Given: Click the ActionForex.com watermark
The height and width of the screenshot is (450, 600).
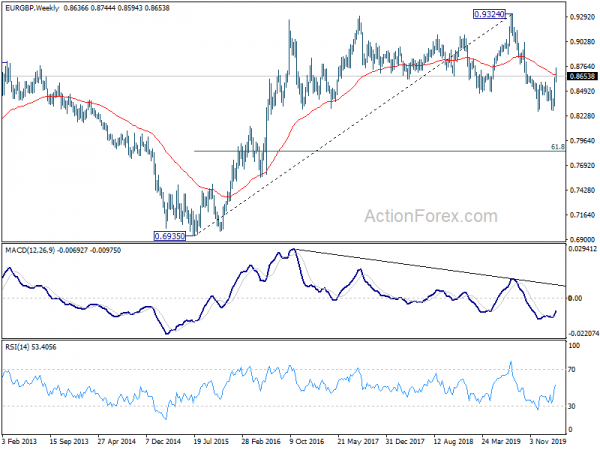Looking at the screenshot, I should pos(431,216).
